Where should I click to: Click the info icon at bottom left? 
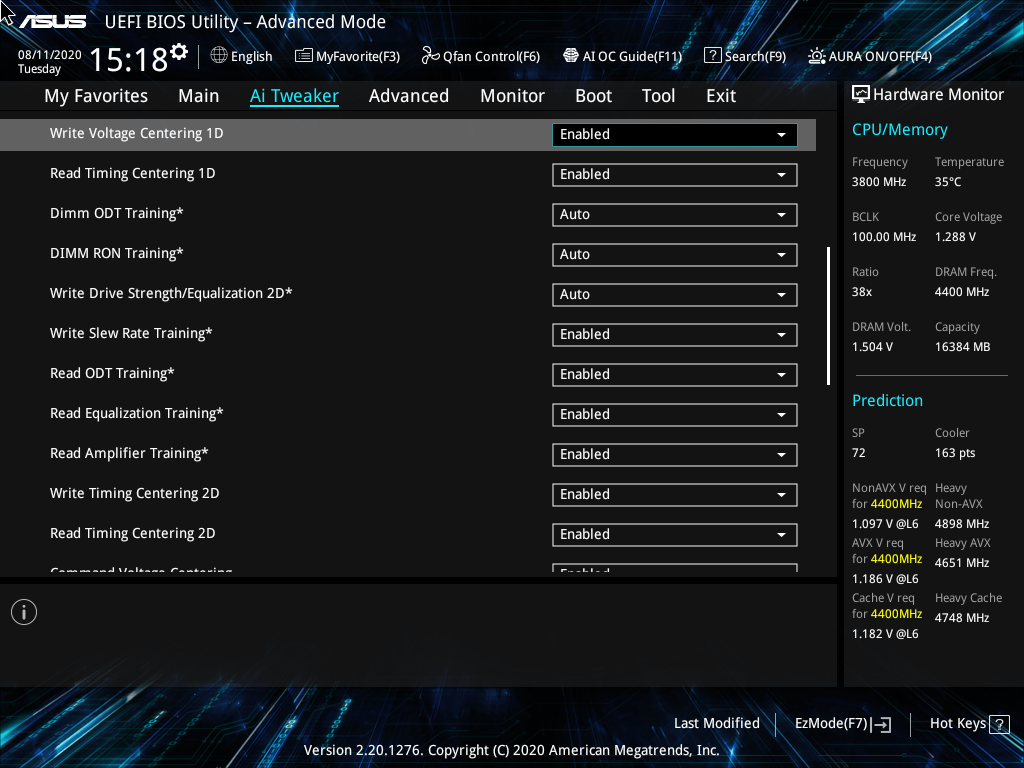[23, 611]
